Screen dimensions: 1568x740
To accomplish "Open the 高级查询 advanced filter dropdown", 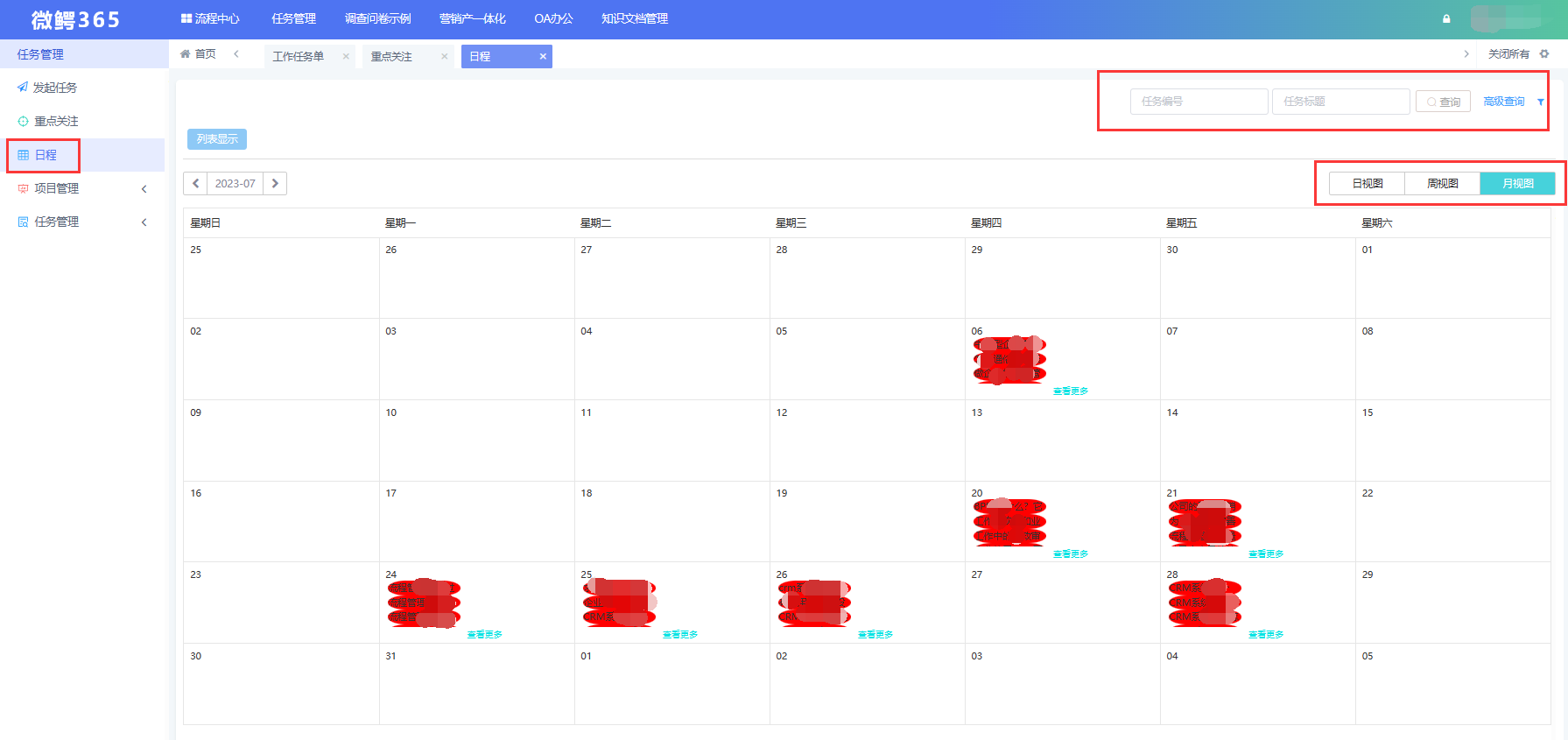I will coord(1540,102).
